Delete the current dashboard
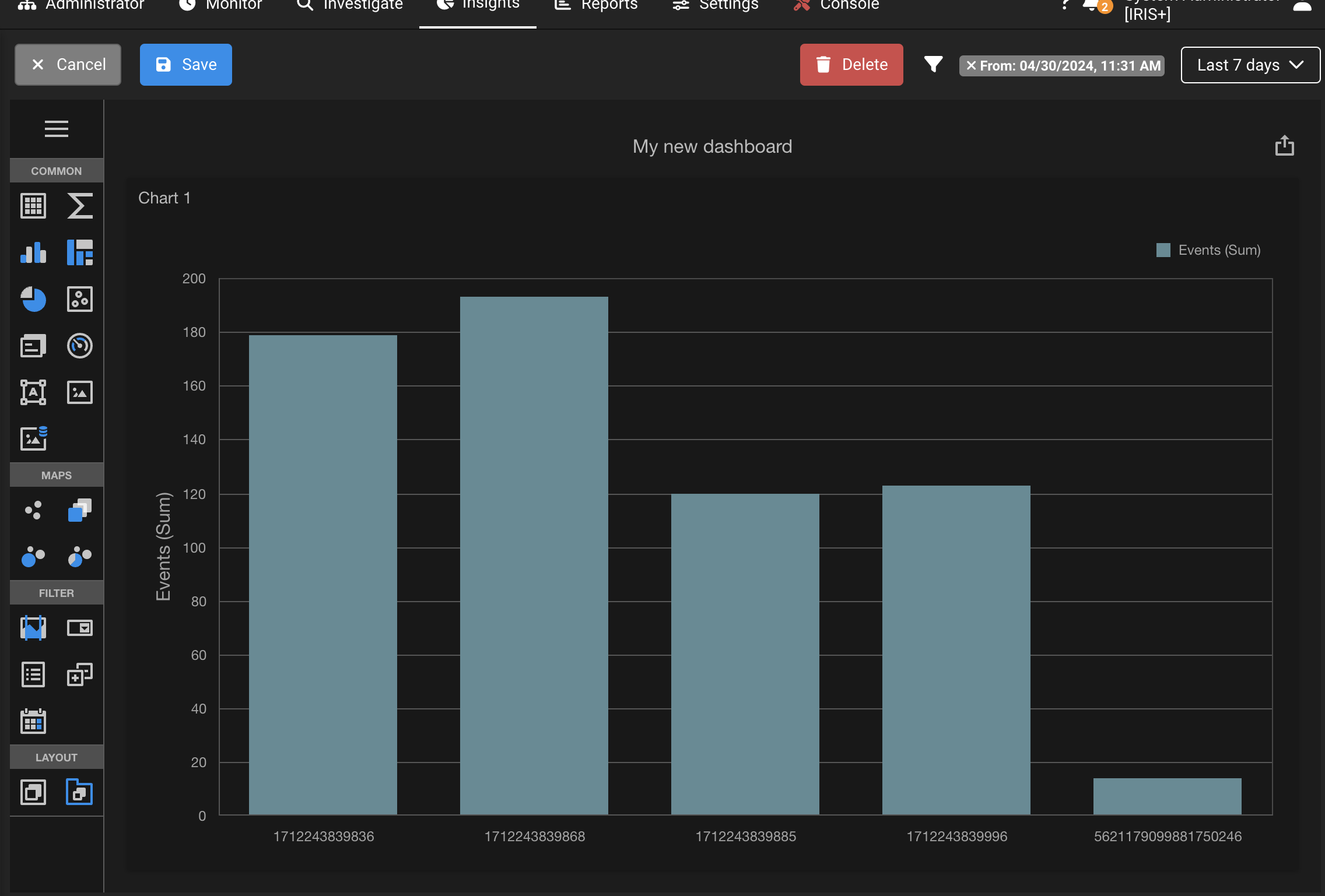This screenshot has height=896, width=1325. tap(851, 65)
